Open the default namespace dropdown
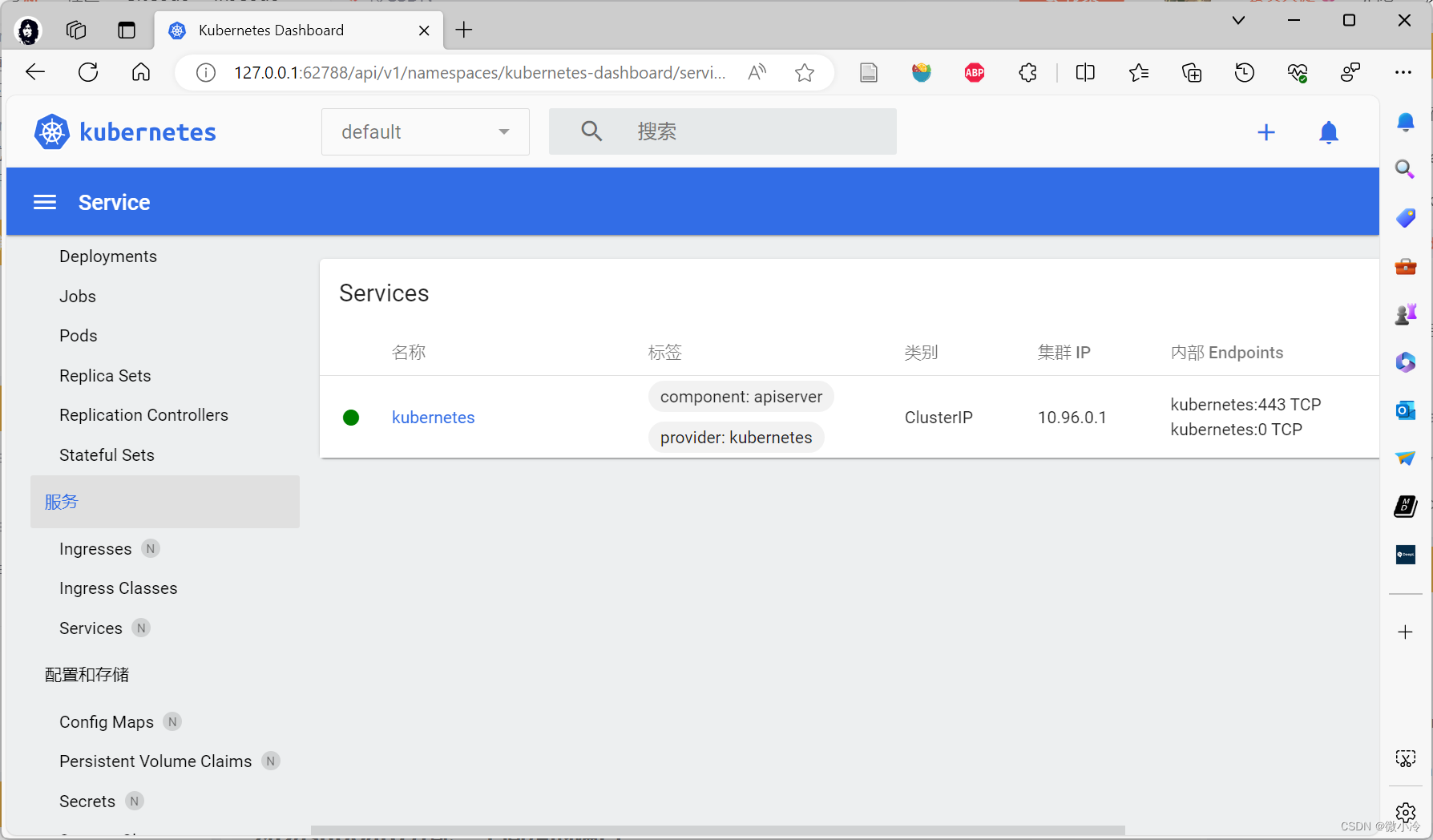This screenshot has height=840, width=1433. click(425, 131)
